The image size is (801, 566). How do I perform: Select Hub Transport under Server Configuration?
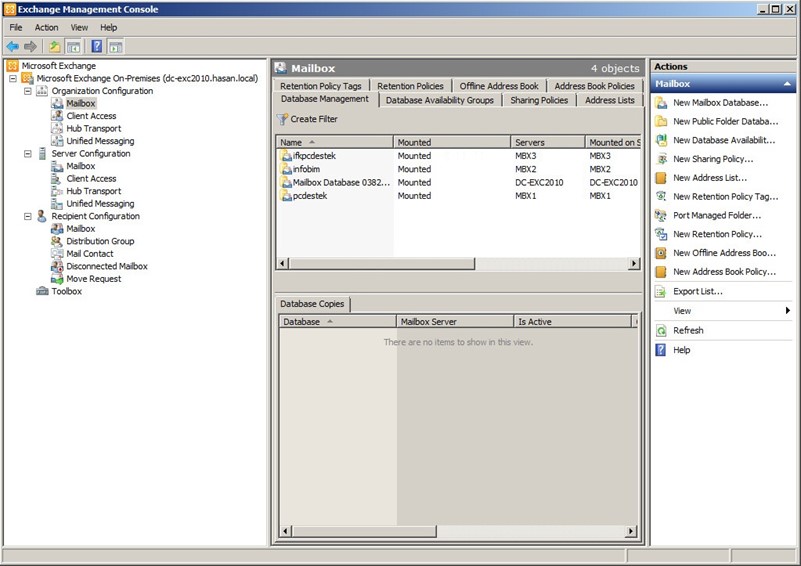[93, 191]
